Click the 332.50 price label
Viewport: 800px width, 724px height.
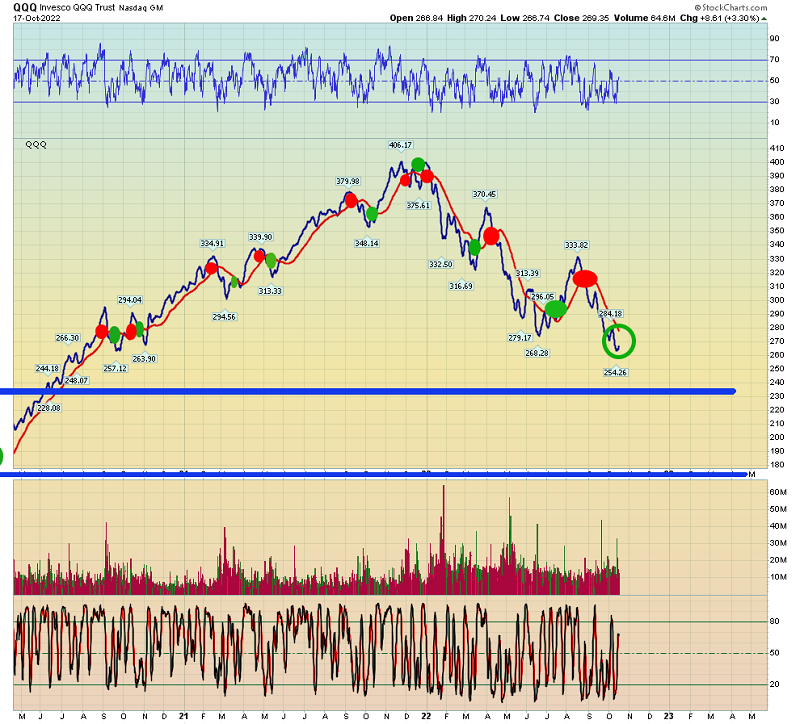(x=441, y=264)
